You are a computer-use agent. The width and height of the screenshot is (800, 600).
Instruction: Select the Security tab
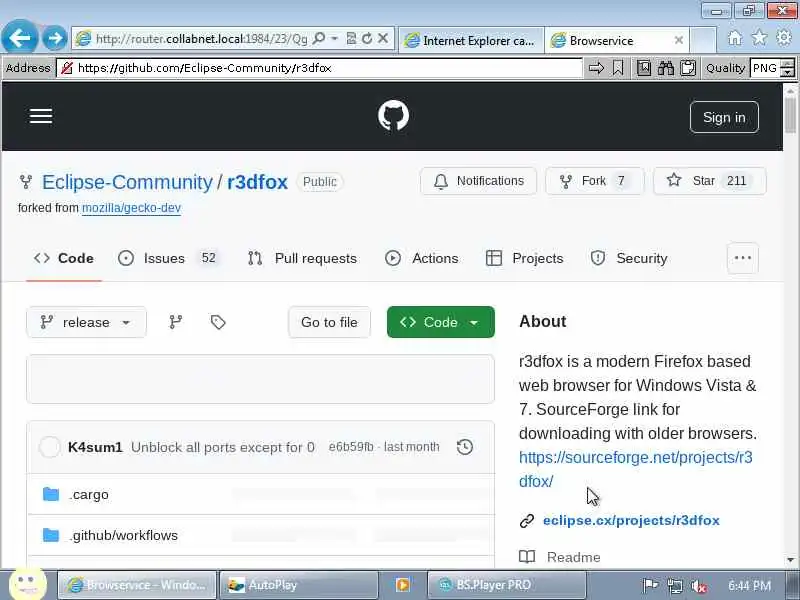[629, 258]
